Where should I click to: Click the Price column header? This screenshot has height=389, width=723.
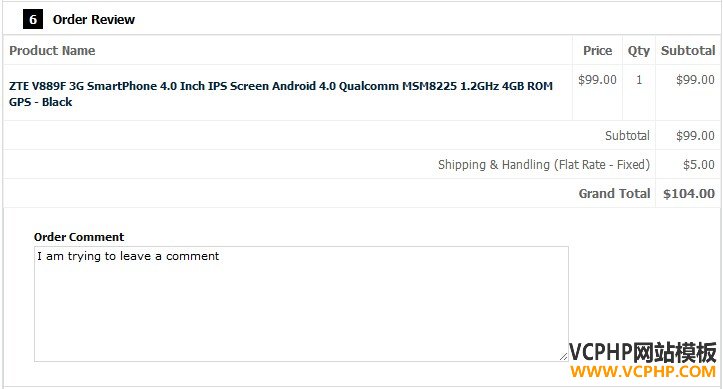(x=598, y=51)
